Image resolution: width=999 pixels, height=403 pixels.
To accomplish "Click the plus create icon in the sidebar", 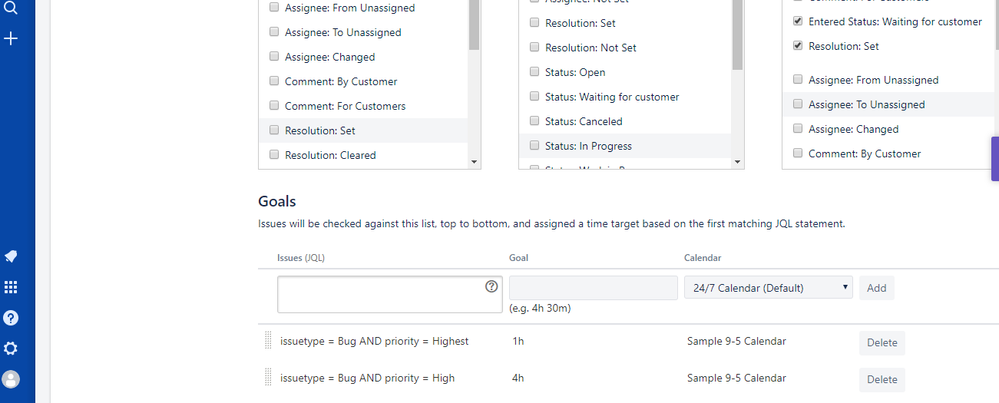I will (11, 39).
